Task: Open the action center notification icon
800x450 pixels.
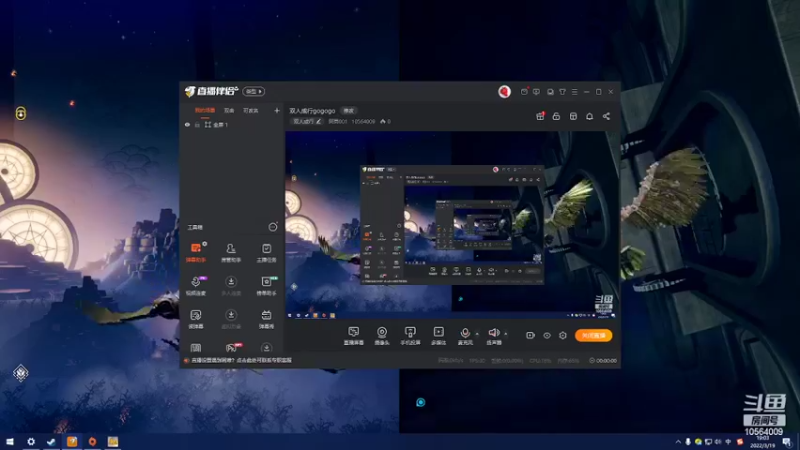Action: click(x=788, y=442)
